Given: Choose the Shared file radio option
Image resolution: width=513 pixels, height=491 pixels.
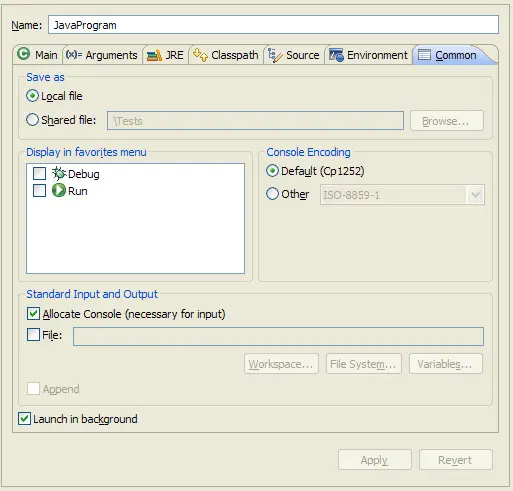Looking at the screenshot, I should click(x=32, y=120).
